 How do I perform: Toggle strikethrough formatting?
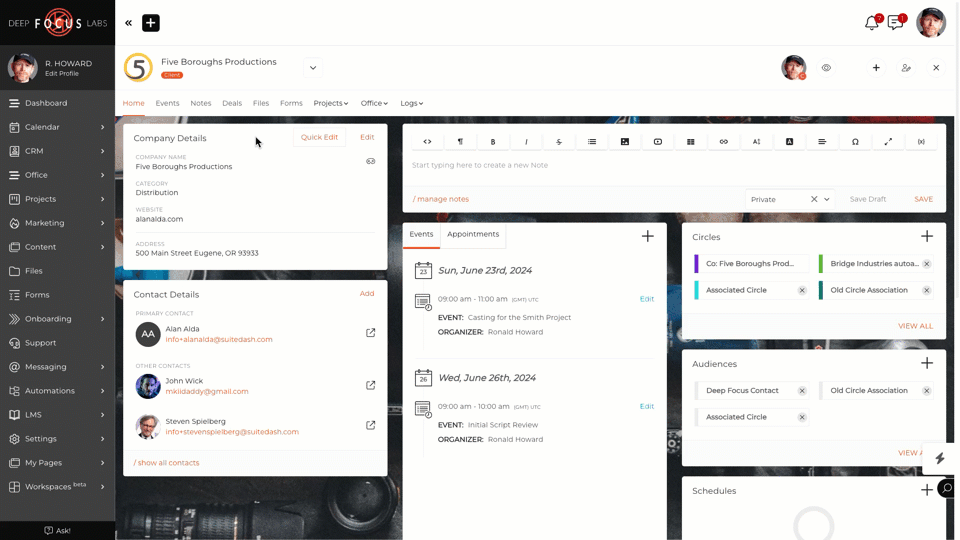click(559, 142)
